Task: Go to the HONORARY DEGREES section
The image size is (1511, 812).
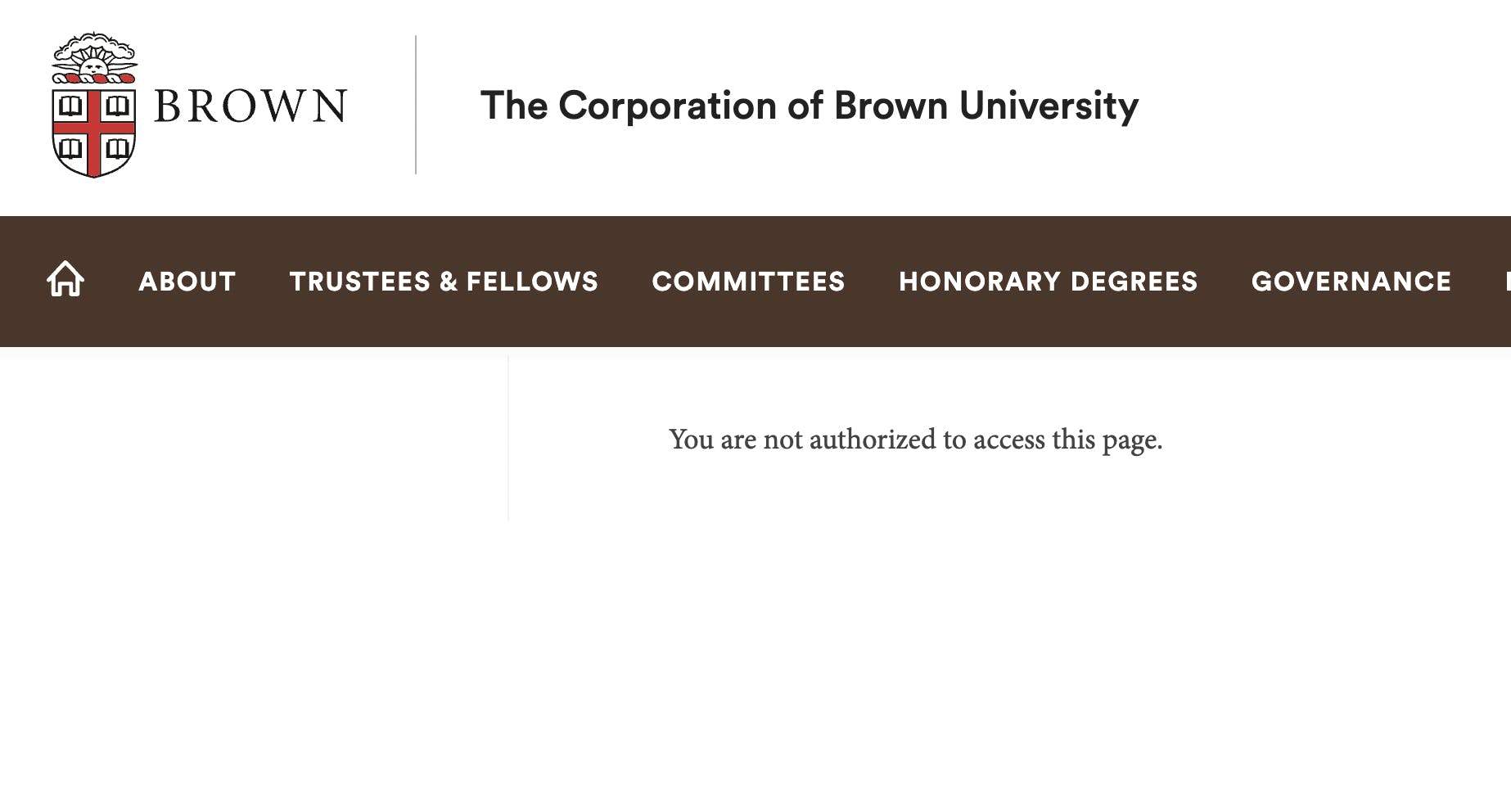Action: pyautogui.click(x=1048, y=282)
